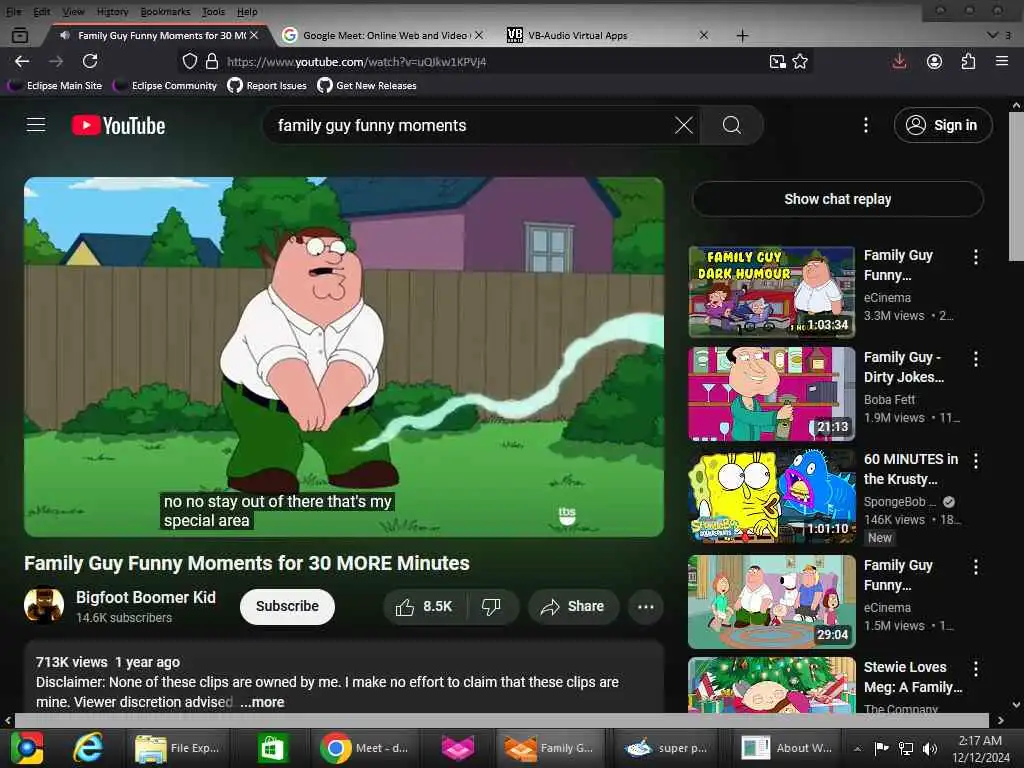1024x768 pixels.
Task: Click the site padlock icon
Action: point(212,61)
